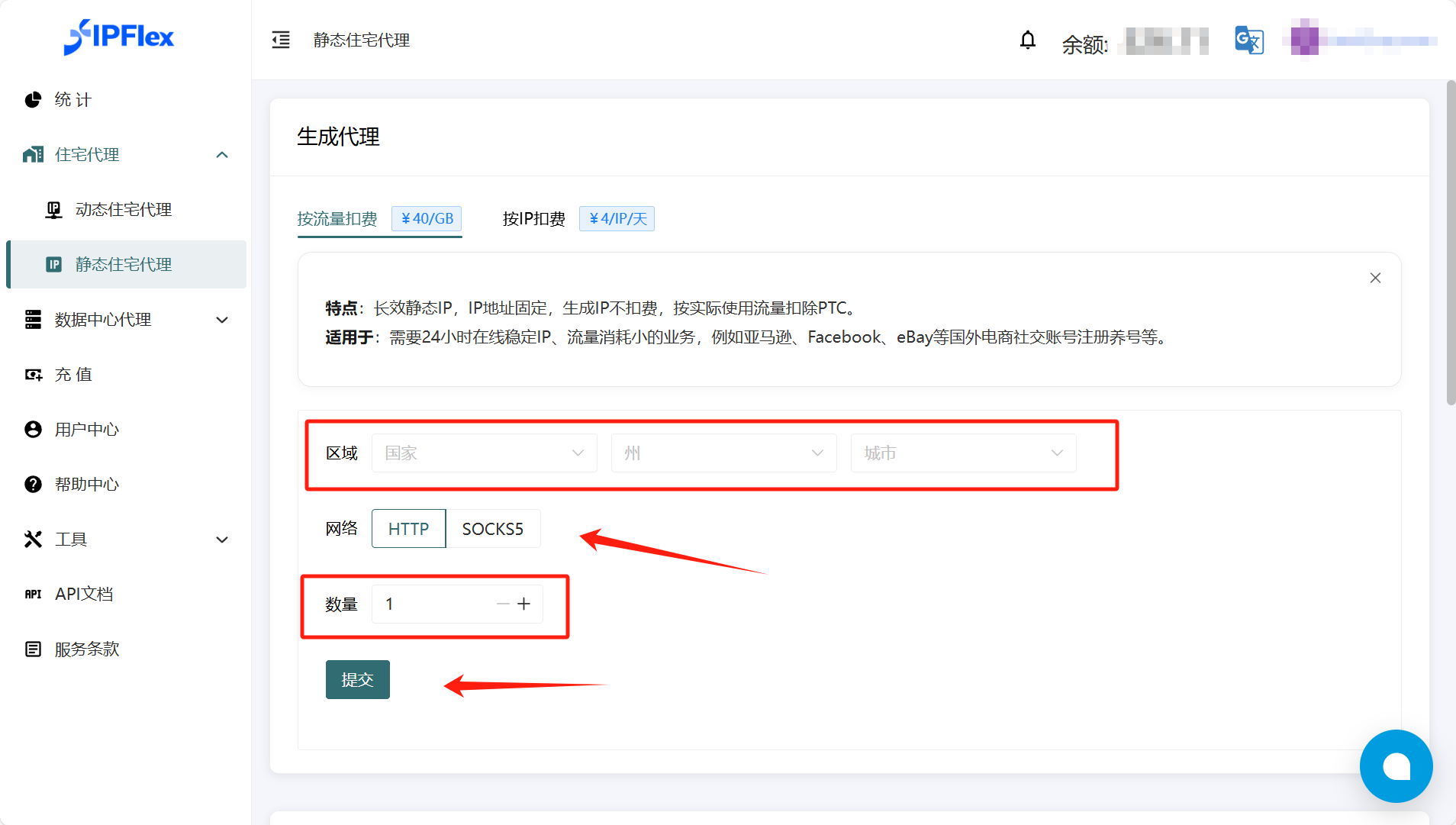Select HTTP network protocol
This screenshot has height=825, width=1456.
pyautogui.click(x=408, y=529)
